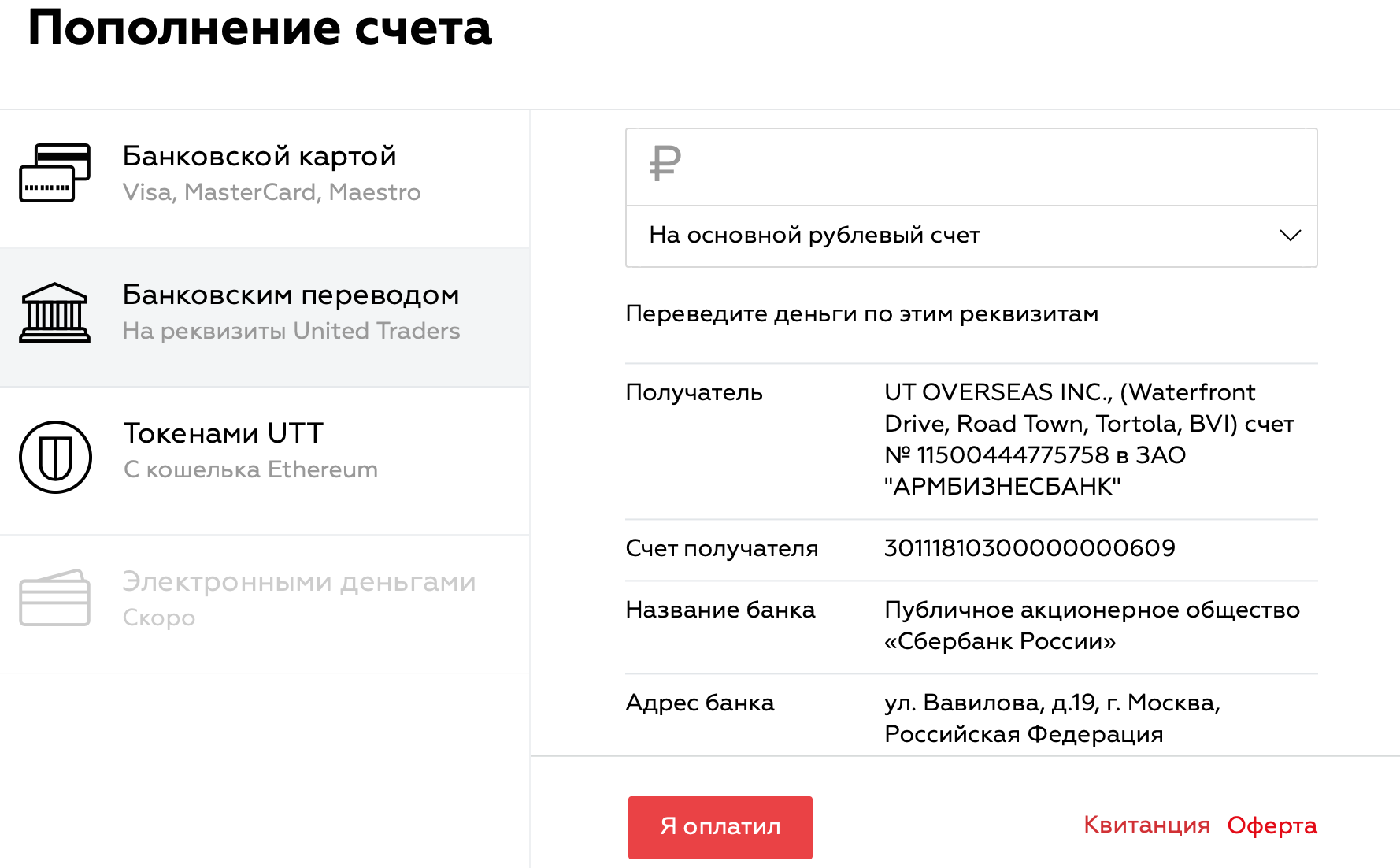Click the Название банка row label
This screenshot has width=1400, height=868.
pos(720,610)
